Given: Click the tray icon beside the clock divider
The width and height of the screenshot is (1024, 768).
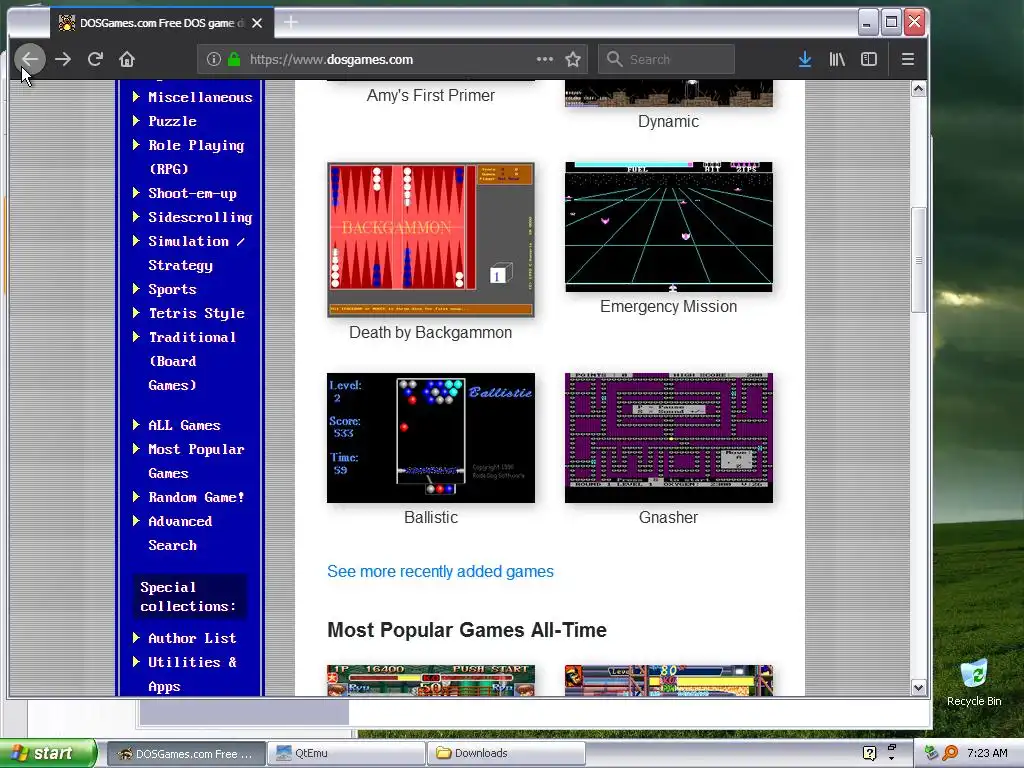Looking at the screenshot, I should [x=931, y=753].
